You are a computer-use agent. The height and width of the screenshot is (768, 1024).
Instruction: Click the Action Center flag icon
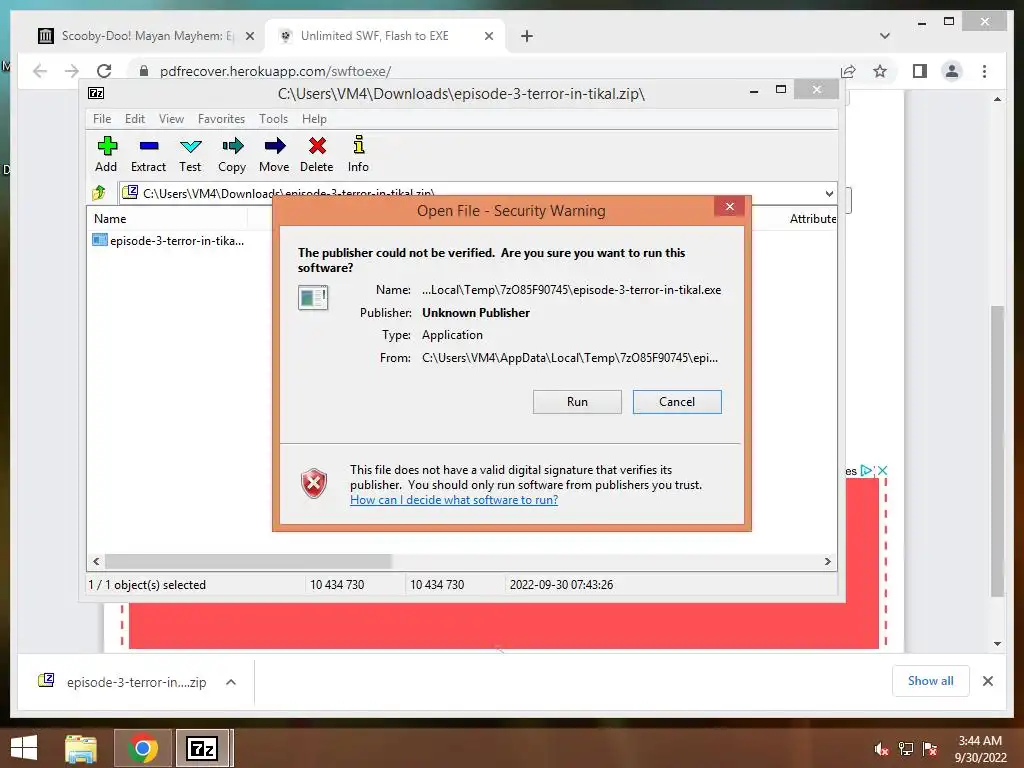click(x=930, y=749)
